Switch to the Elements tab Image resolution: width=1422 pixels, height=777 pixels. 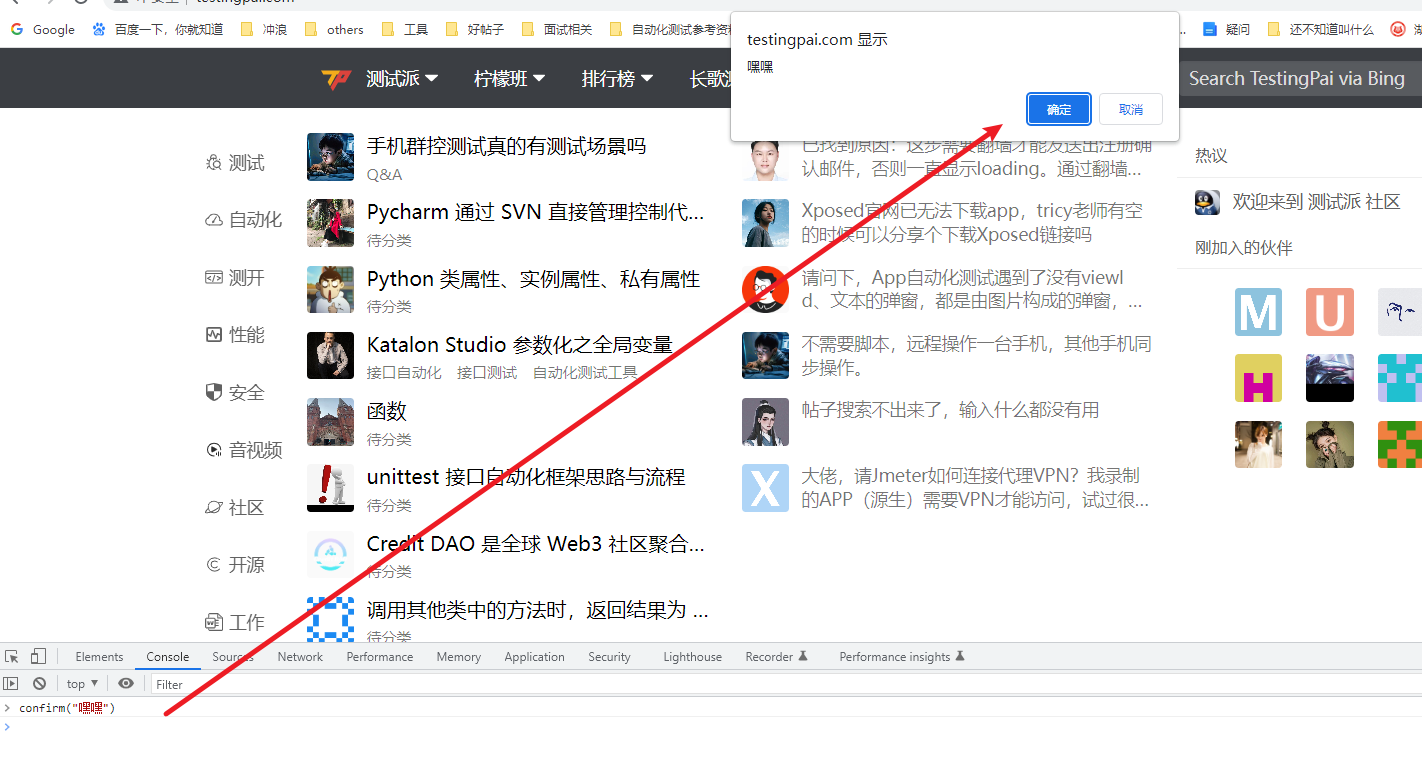click(99, 657)
